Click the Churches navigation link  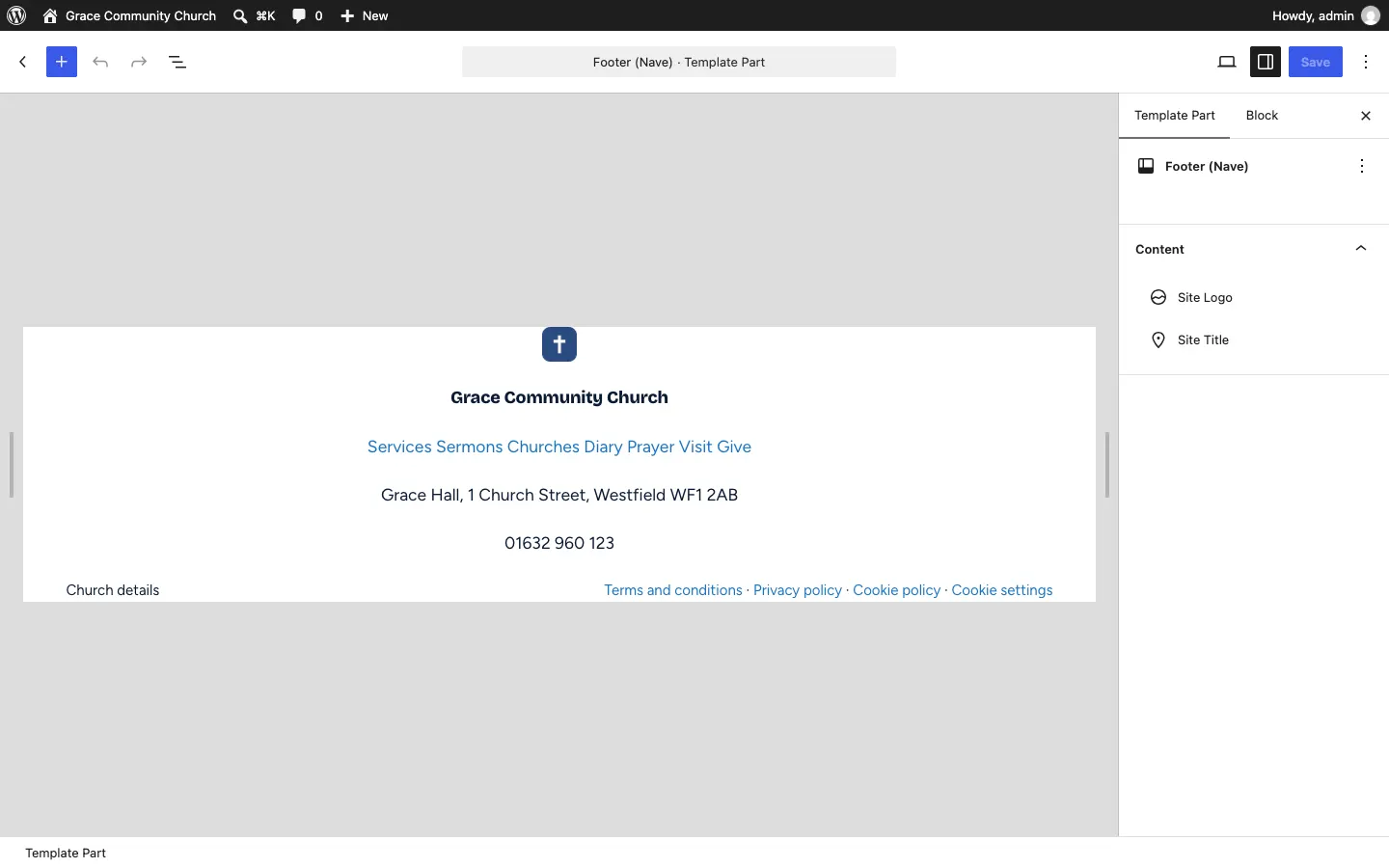click(x=543, y=447)
